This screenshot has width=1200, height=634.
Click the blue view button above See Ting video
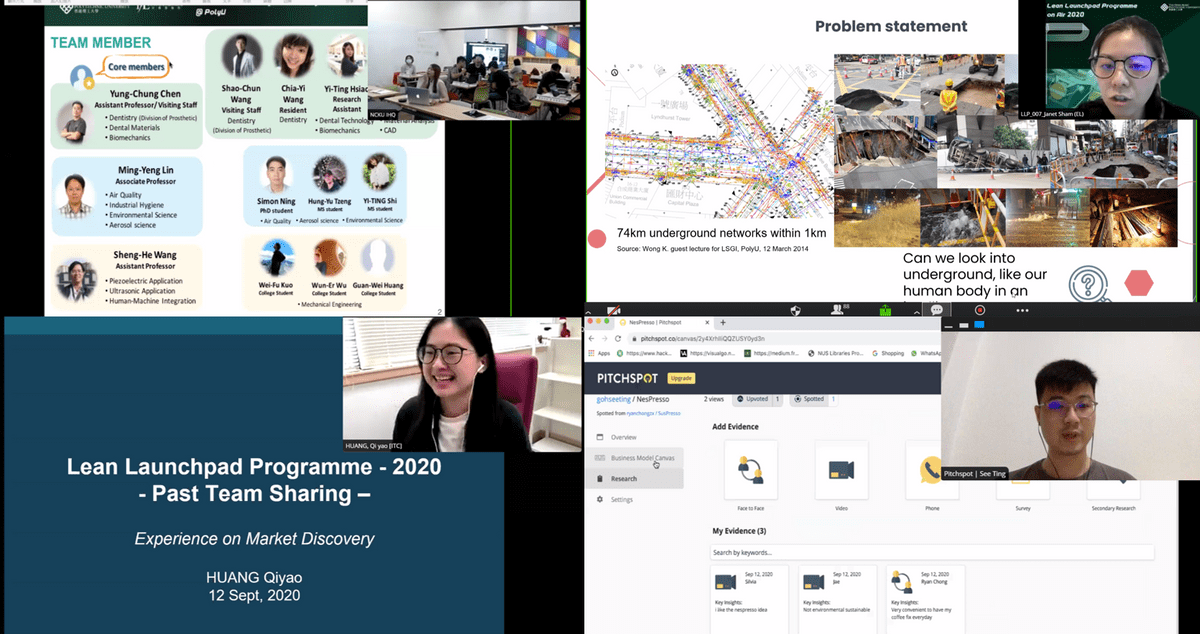click(977, 324)
